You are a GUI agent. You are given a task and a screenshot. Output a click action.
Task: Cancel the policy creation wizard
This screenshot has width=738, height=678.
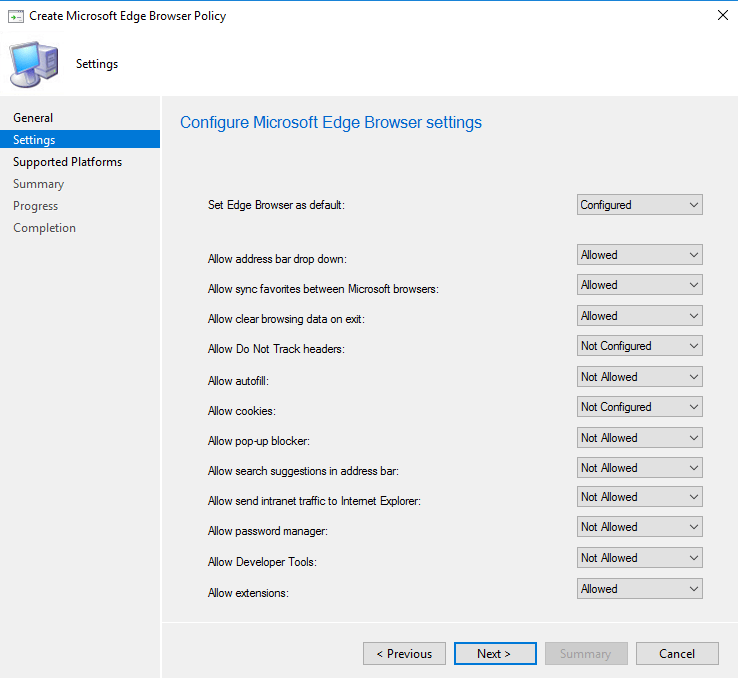click(677, 654)
